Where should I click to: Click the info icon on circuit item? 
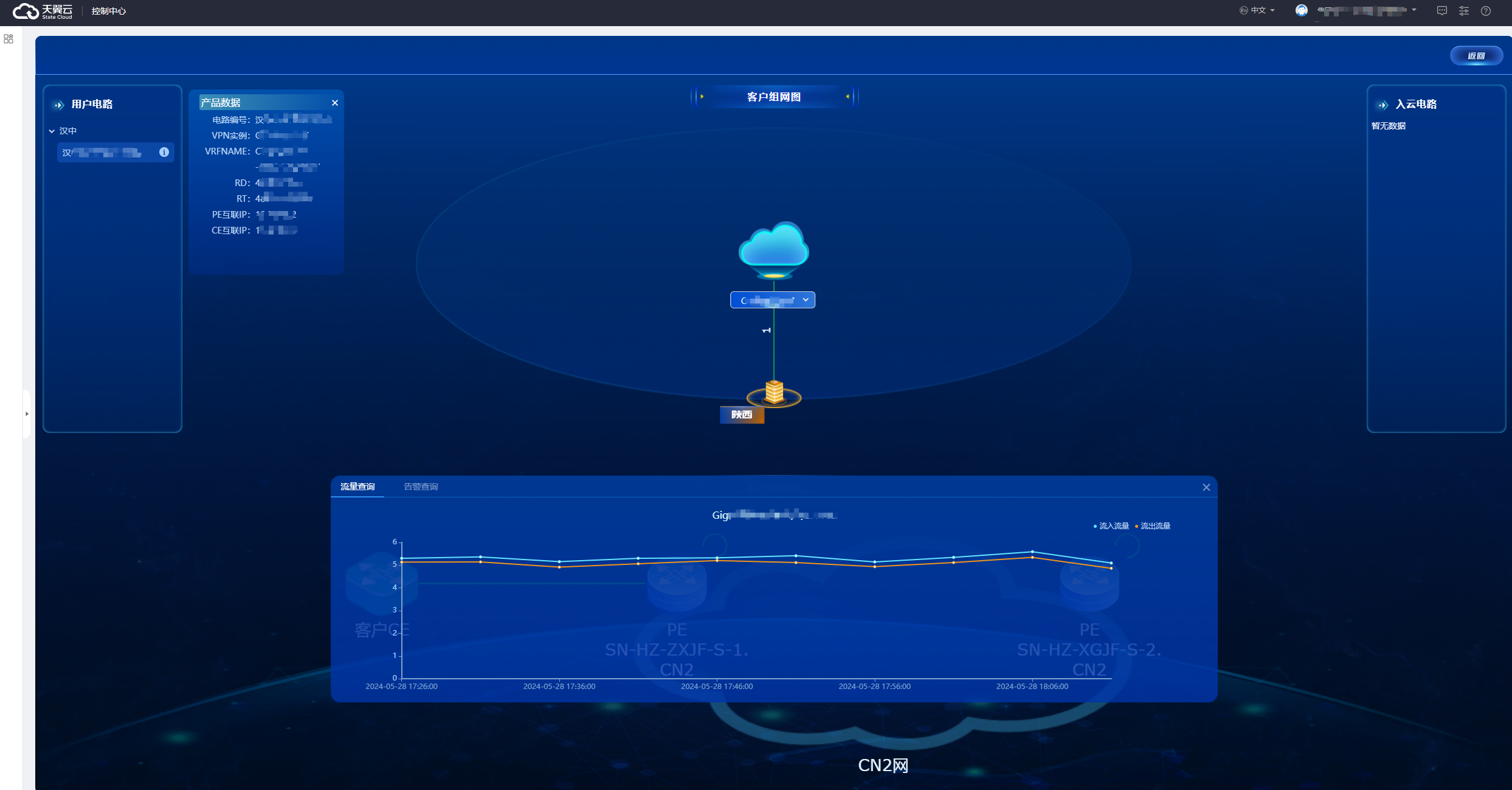coord(164,152)
